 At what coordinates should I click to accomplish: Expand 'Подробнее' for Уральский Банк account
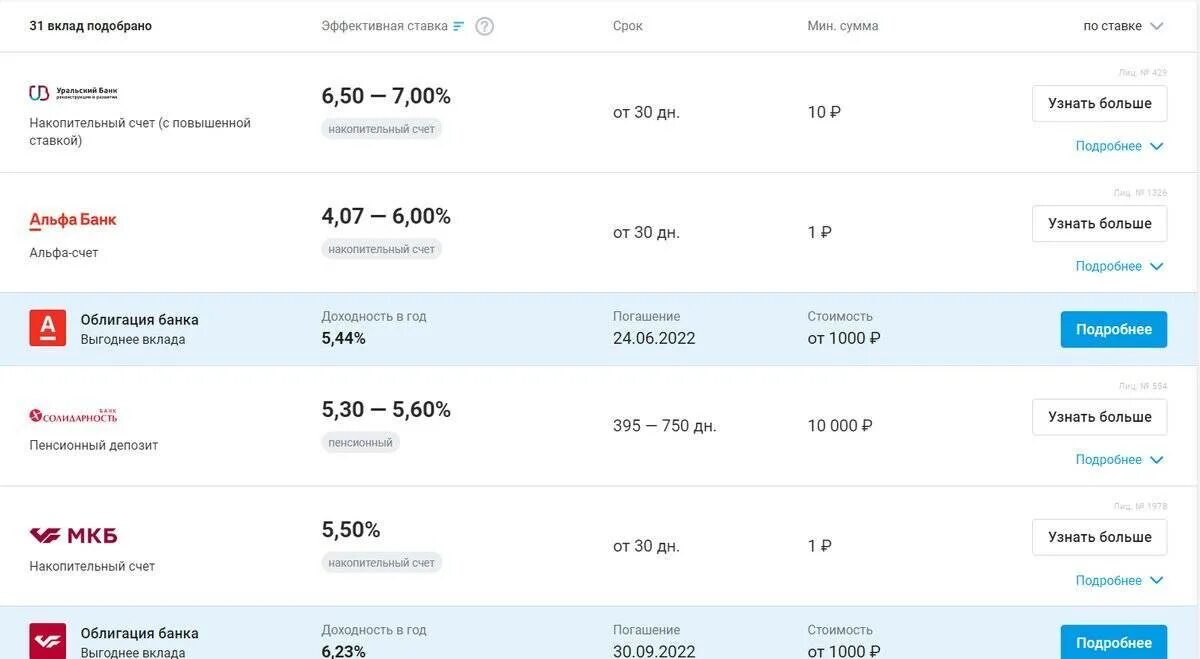click(x=1119, y=146)
